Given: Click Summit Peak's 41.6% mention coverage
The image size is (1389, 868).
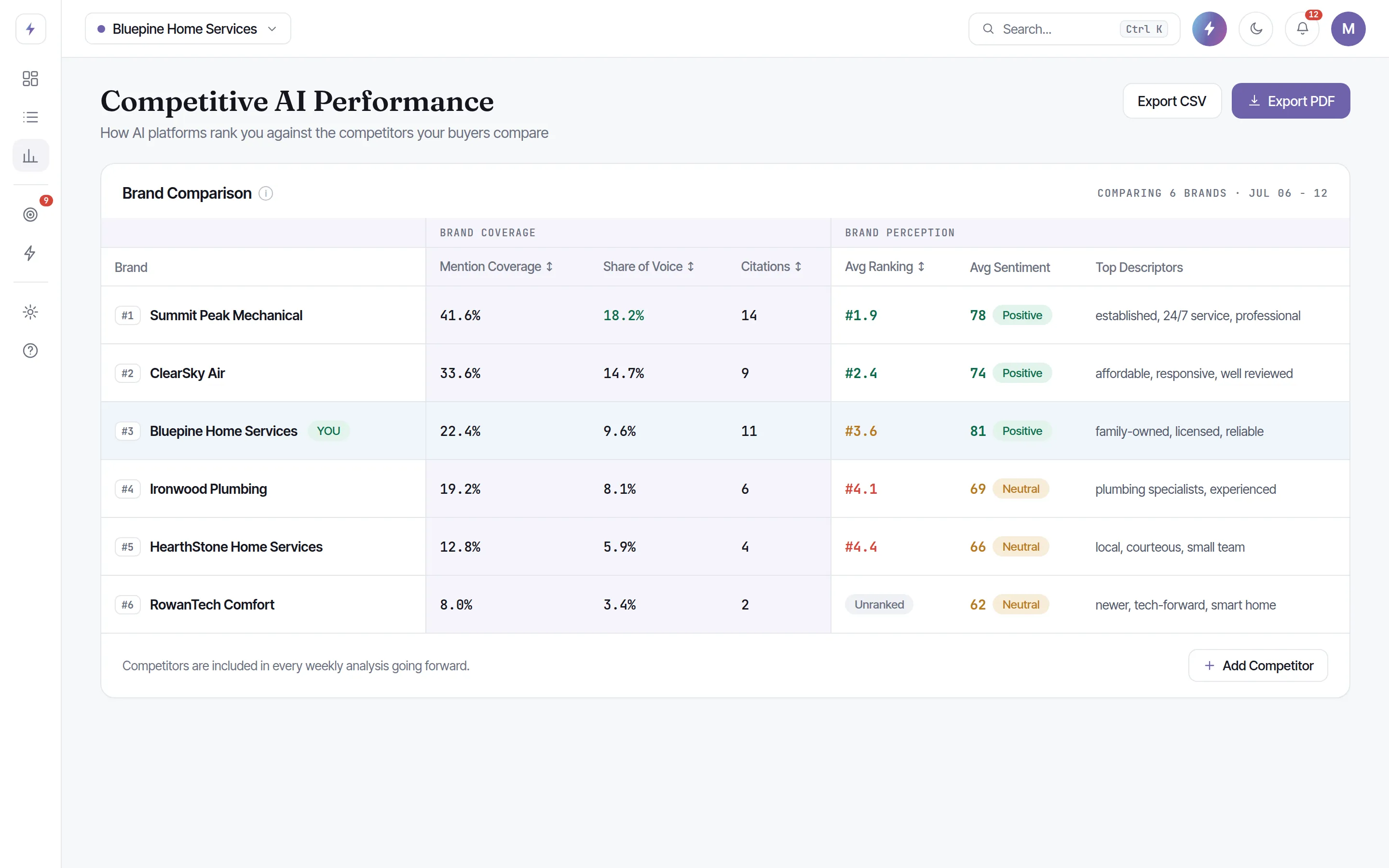Looking at the screenshot, I should (460, 315).
